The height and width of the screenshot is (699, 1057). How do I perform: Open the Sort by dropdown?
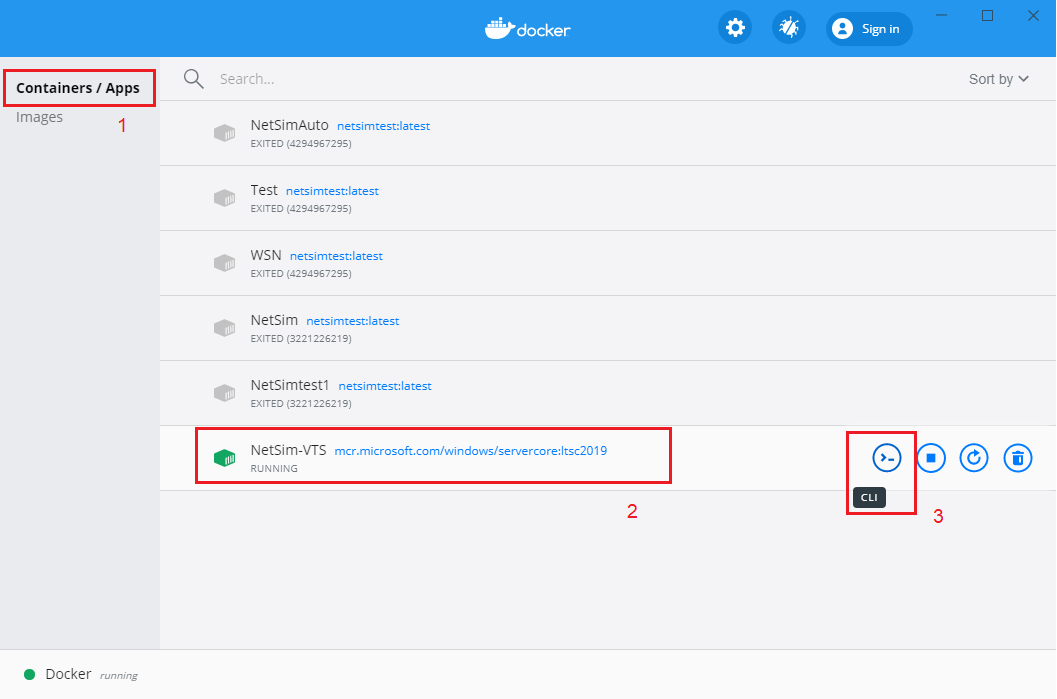tap(999, 79)
